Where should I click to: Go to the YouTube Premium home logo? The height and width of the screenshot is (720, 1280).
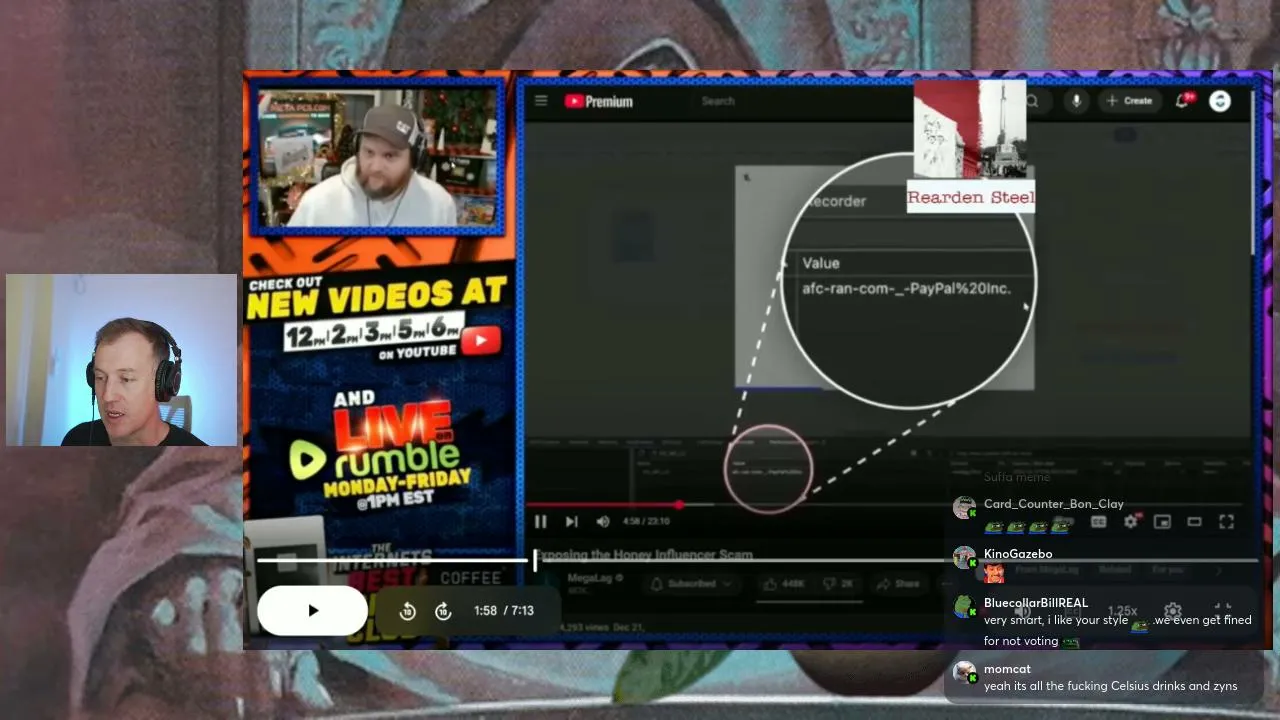599,101
